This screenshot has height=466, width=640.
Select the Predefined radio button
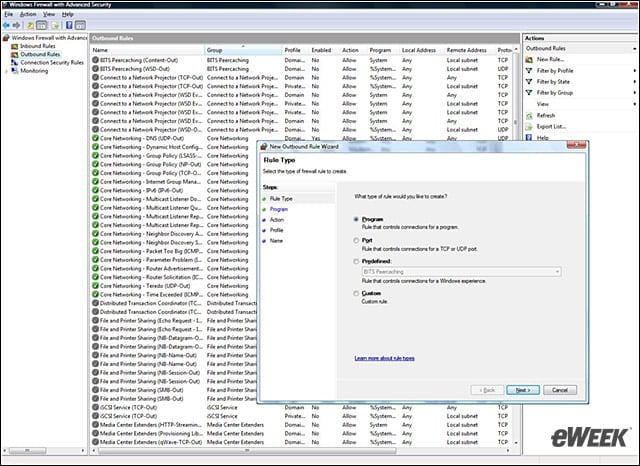pyautogui.click(x=356, y=261)
